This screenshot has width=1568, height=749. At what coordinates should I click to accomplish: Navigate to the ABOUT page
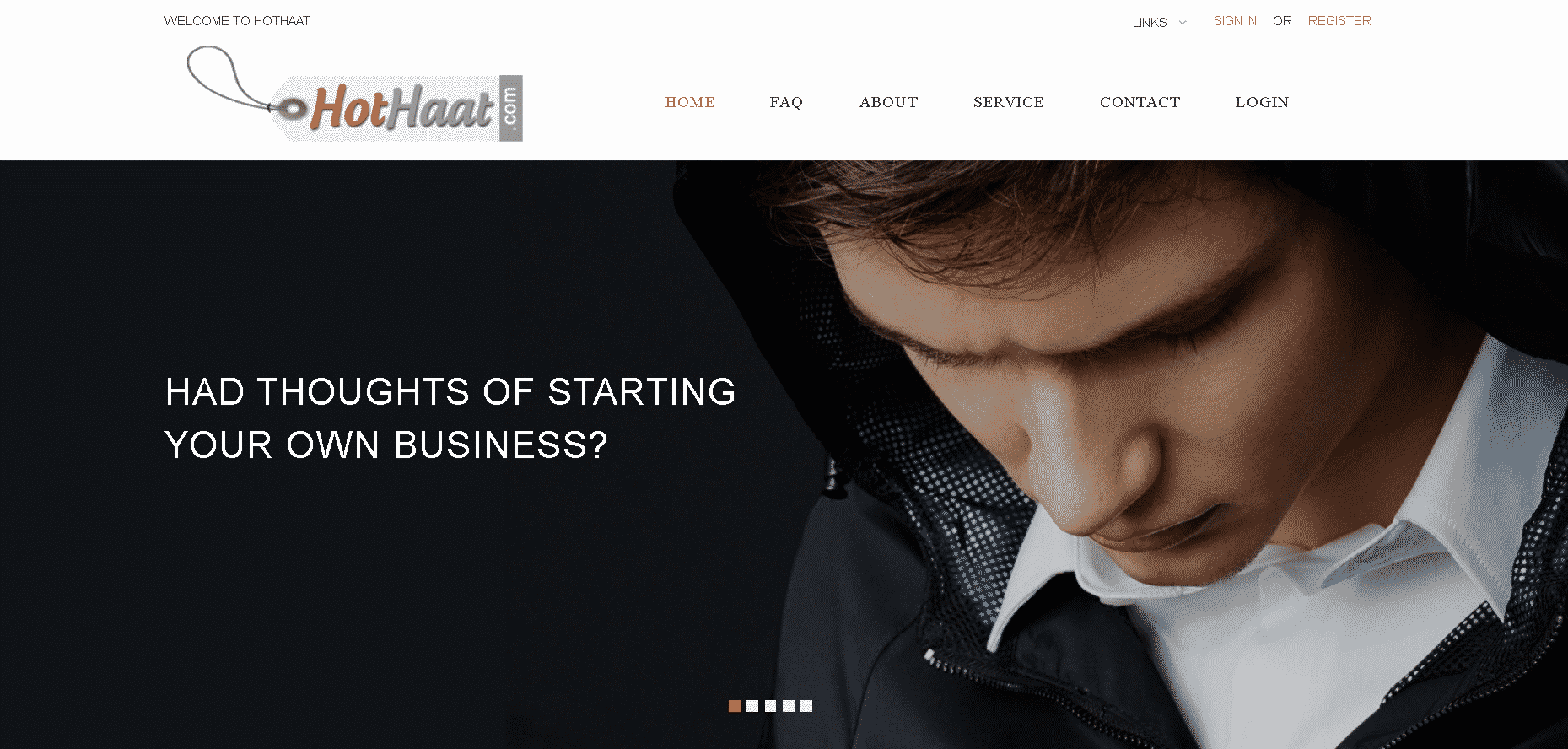point(888,102)
